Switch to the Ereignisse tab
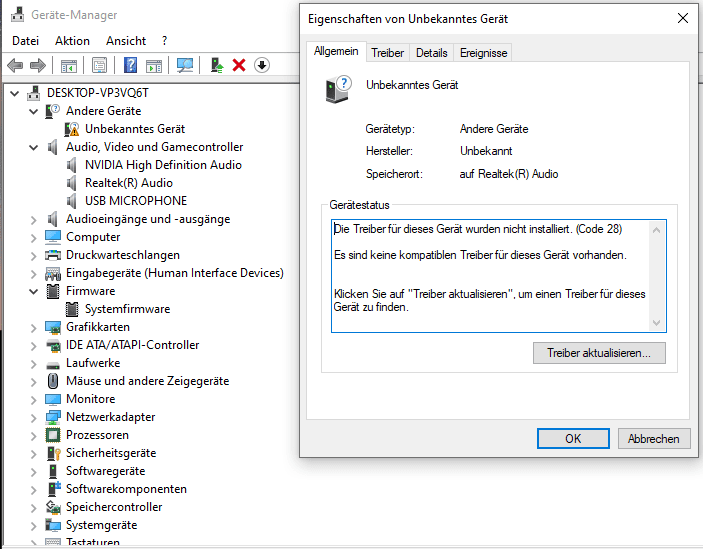The width and height of the screenshot is (703, 549). (483, 53)
